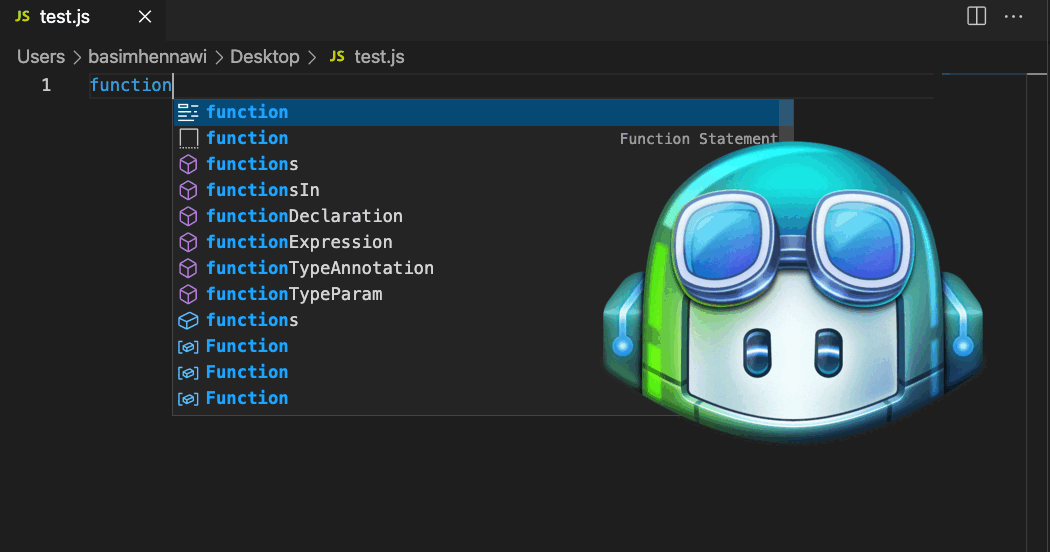1050x552 pixels.
Task: Expand the basimhennawi breadcrumb segment
Action: [x=147, y=57]
